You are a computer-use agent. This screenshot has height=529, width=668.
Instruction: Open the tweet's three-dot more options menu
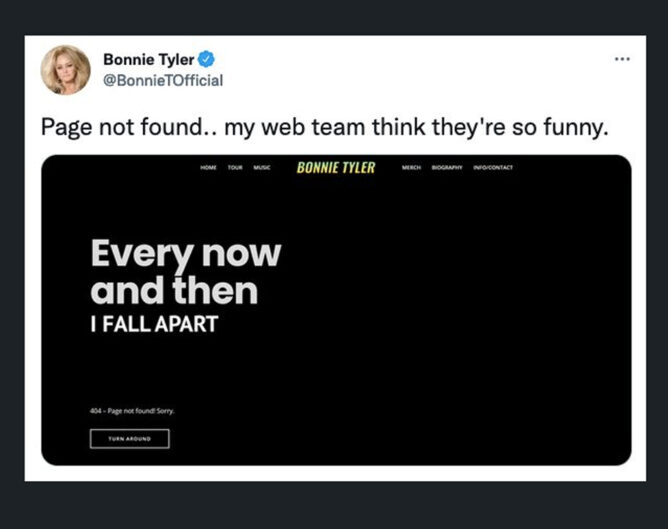(622, 59)
